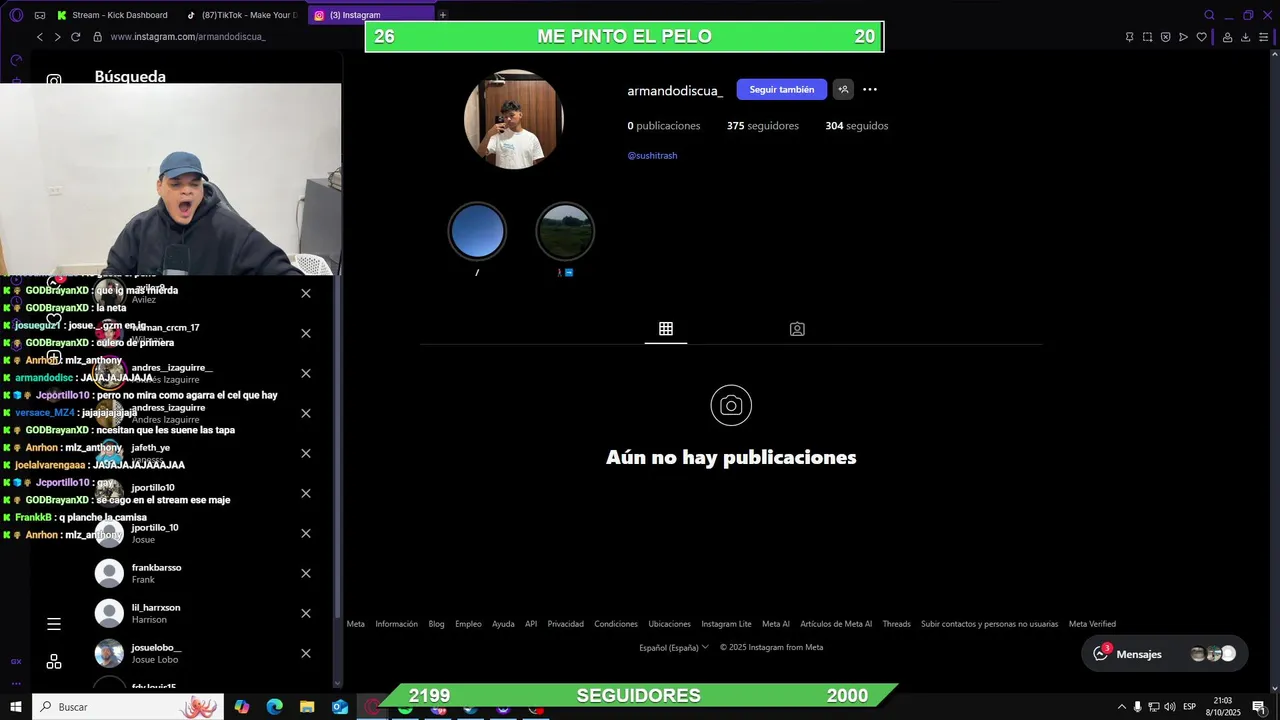Open the Mensajes floating button

(x=1165, y=654)
